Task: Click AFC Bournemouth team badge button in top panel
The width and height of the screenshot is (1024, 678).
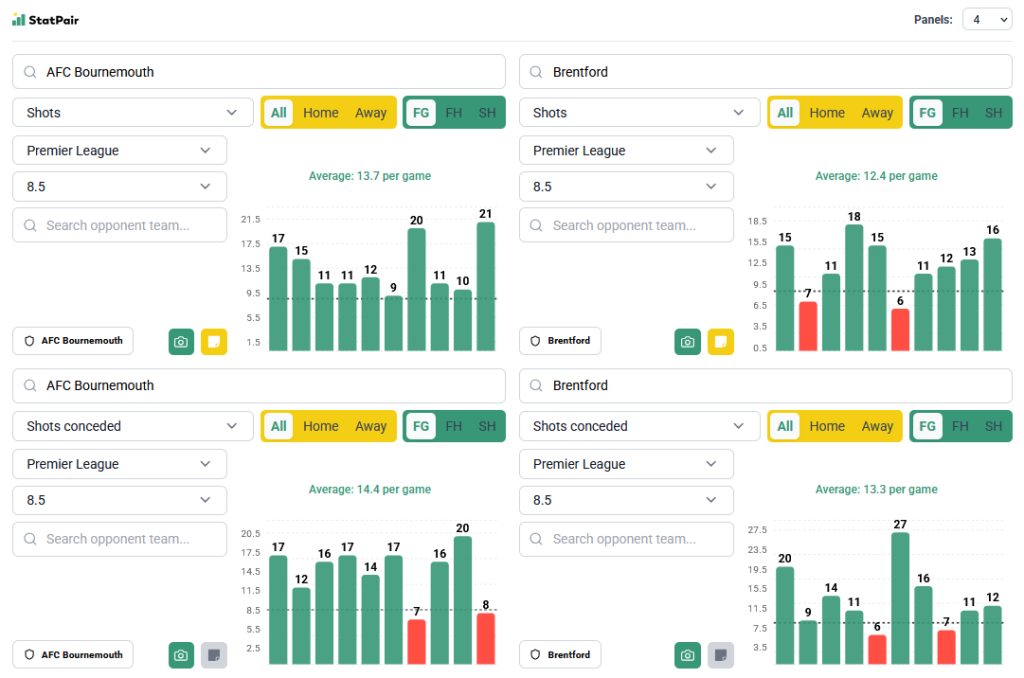Action: 73,341
